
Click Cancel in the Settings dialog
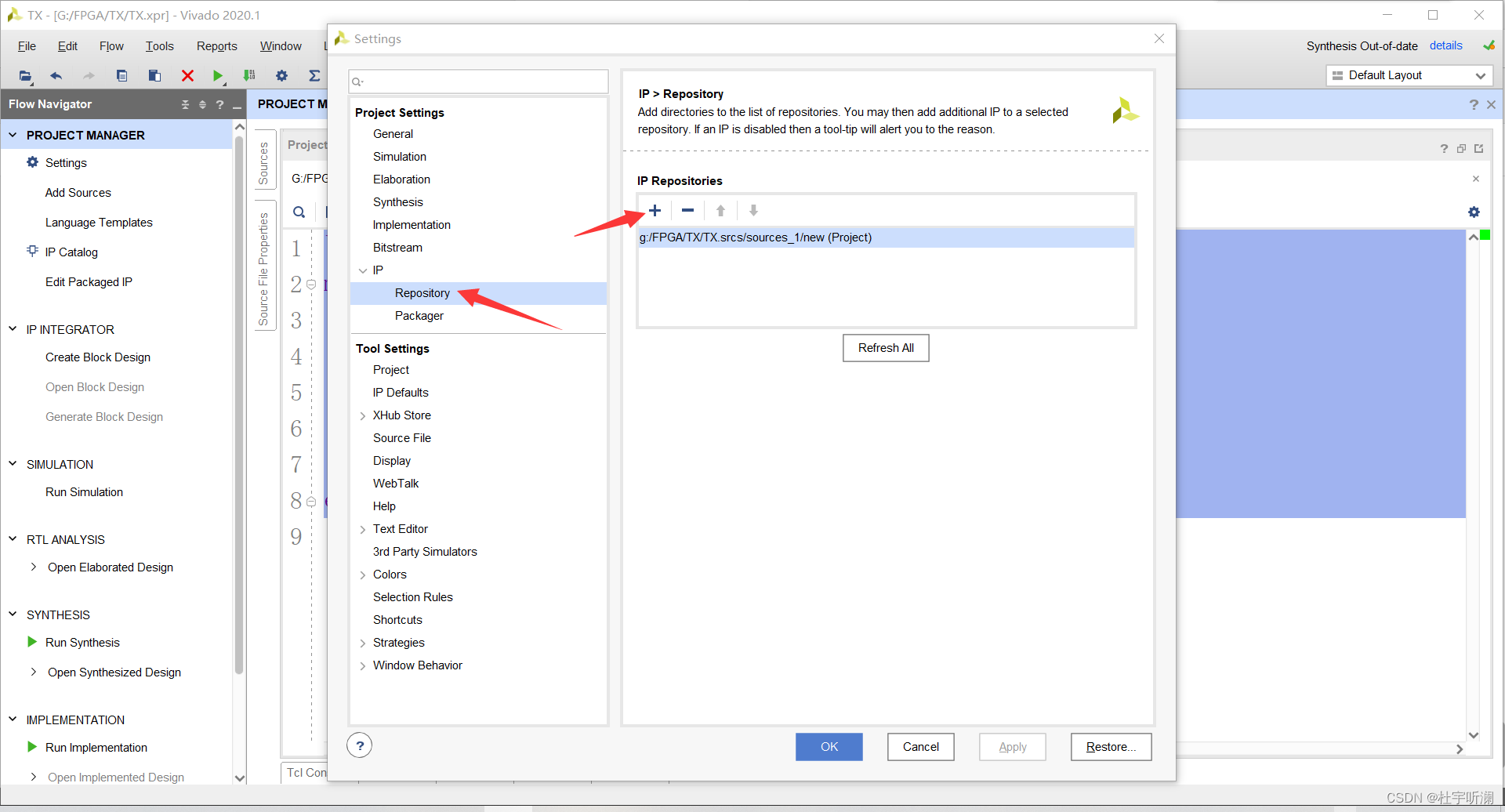click(x=920, y=747)
